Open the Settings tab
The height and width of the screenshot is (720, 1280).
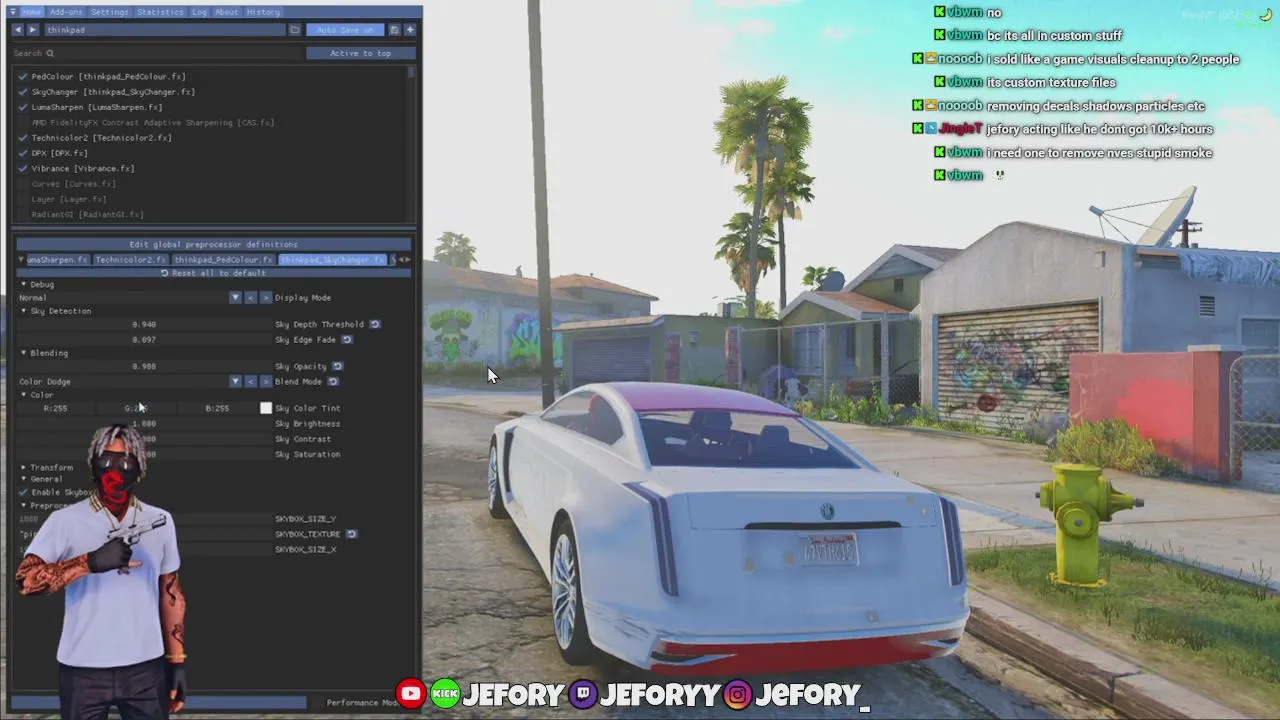point(109,12)
